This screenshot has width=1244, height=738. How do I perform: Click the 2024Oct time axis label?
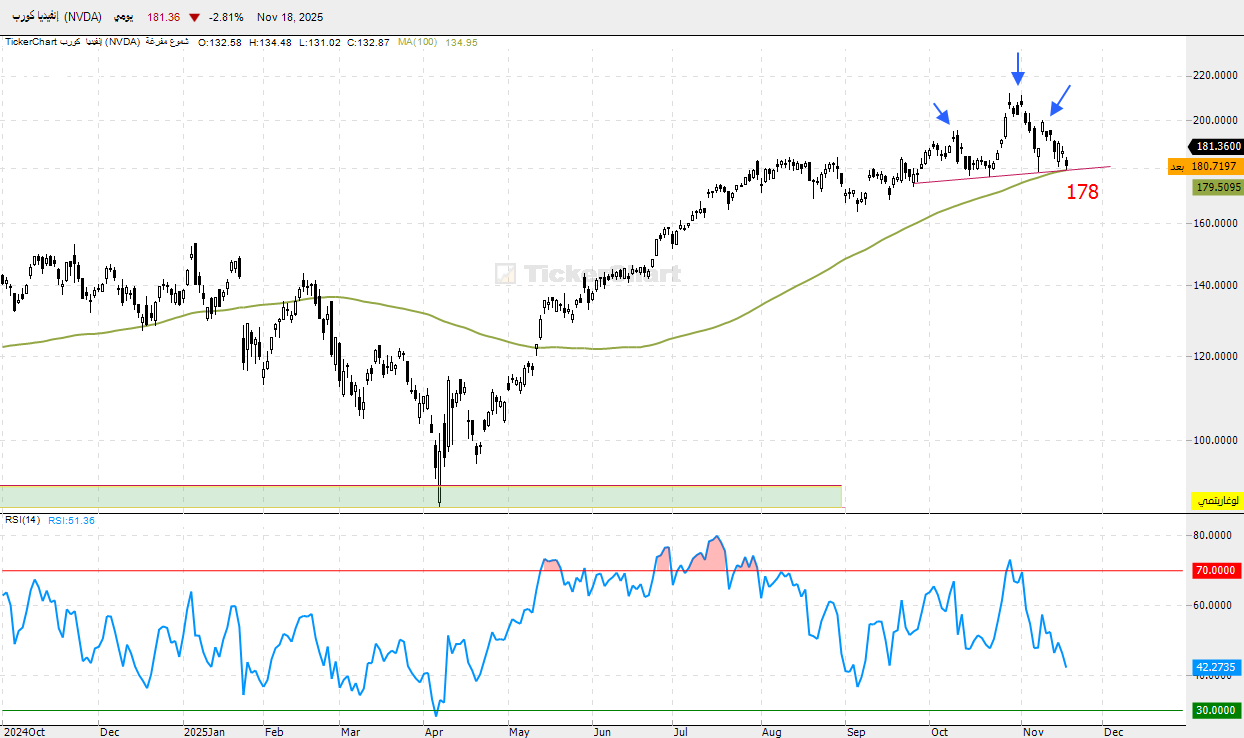[23, 731]
